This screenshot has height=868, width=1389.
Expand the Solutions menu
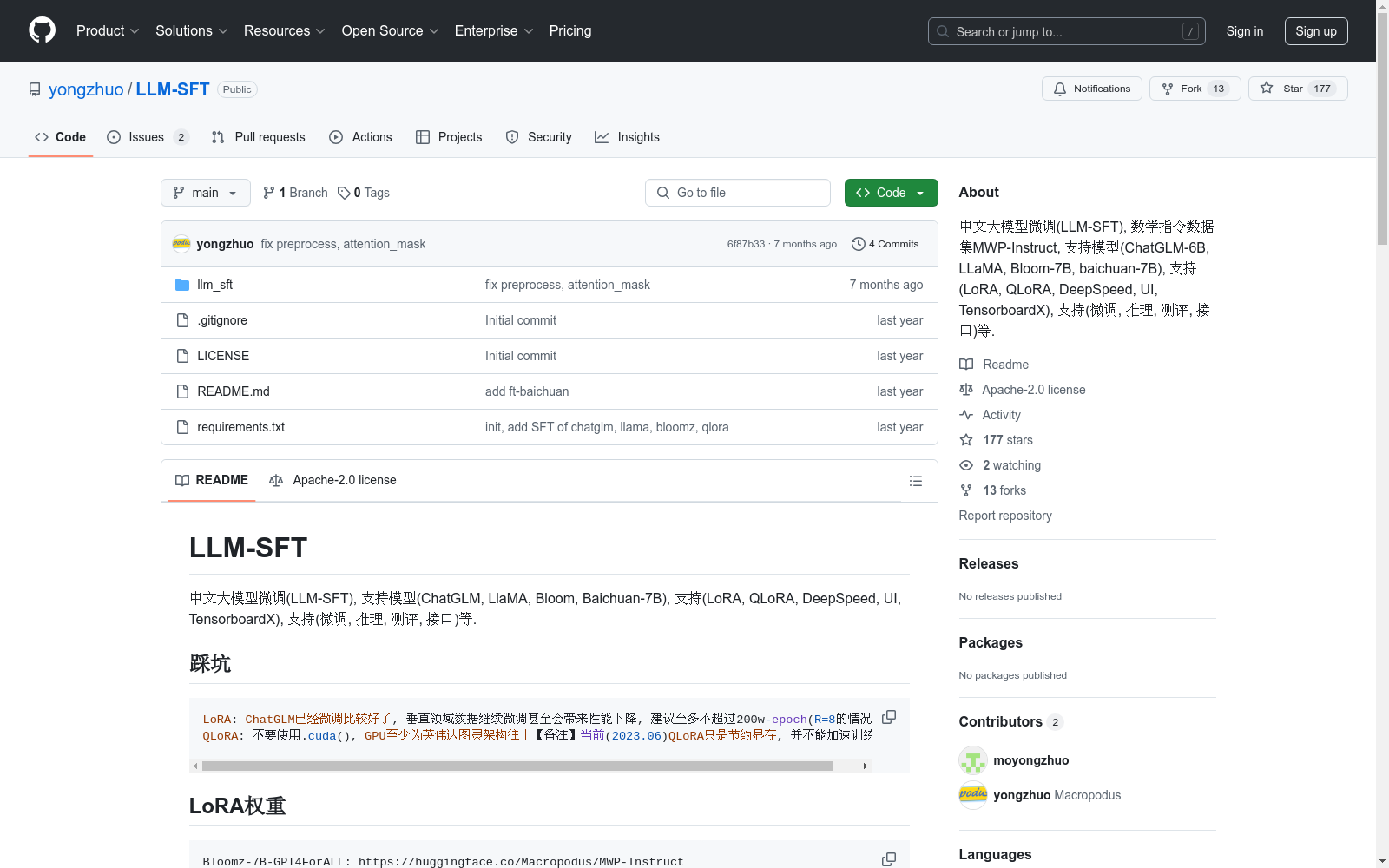[x=192, y=31]
